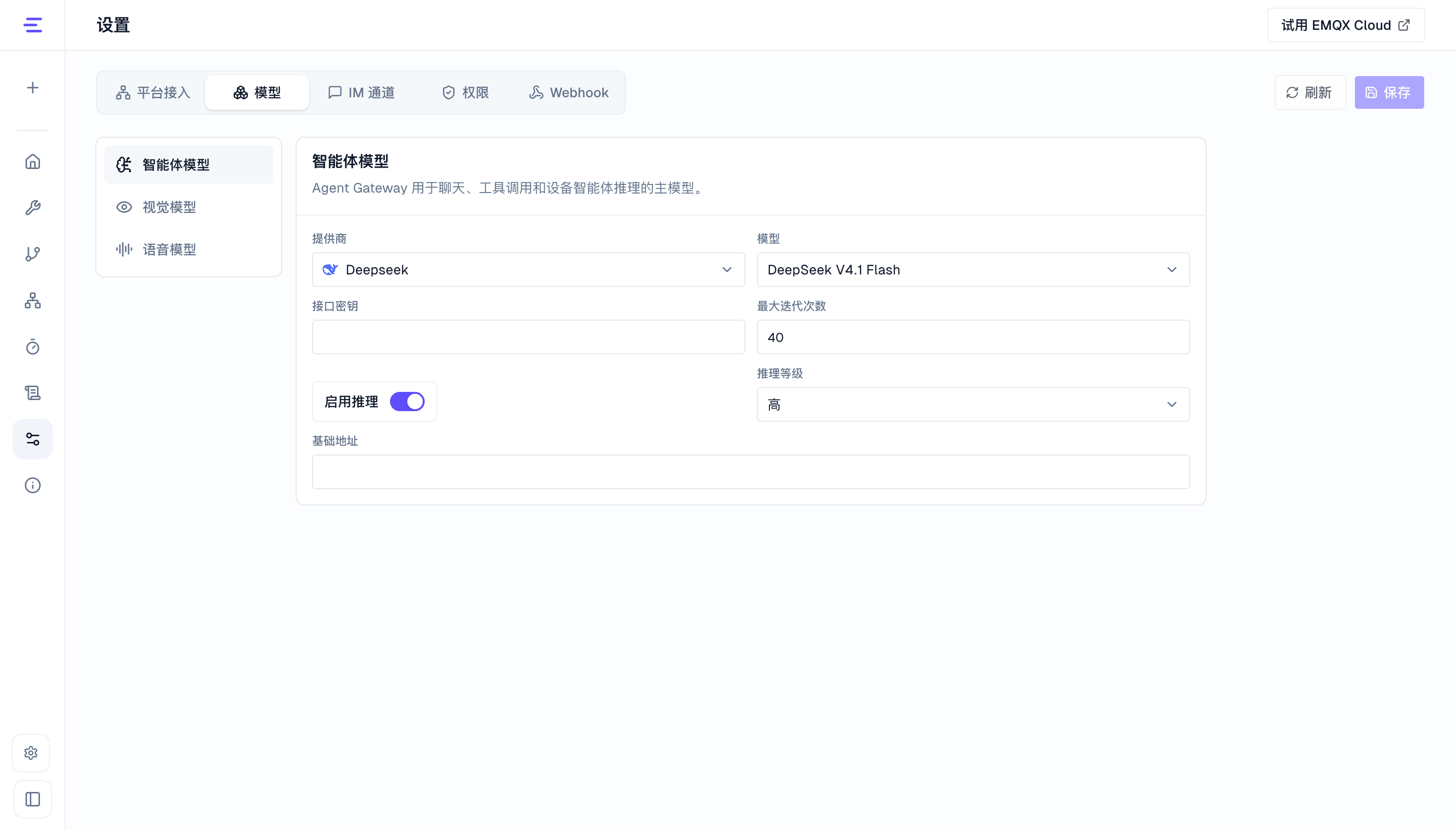Open the 试用 EMQX Cloud link
Viewport: 1456px width, 830px height.
pyautogui.click(x=1345, y=25)
